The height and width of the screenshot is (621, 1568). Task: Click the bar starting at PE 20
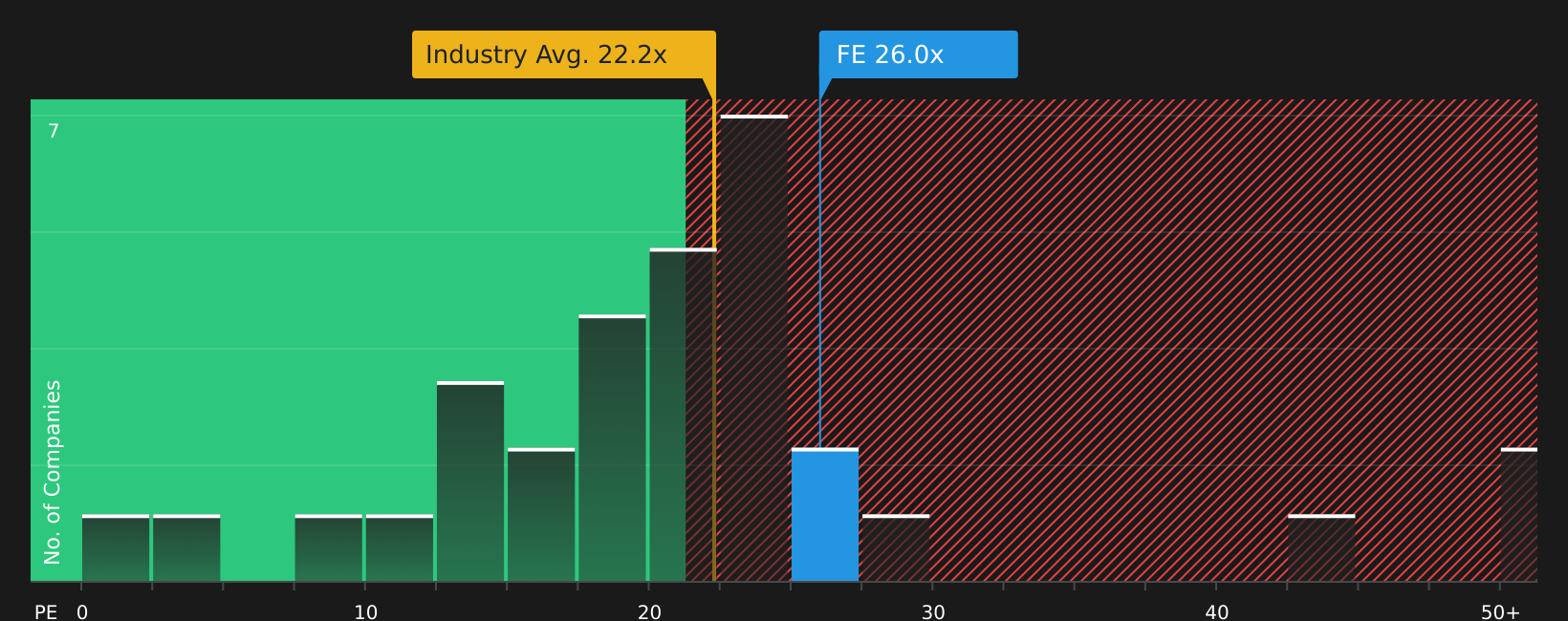(x=683, y=416)
